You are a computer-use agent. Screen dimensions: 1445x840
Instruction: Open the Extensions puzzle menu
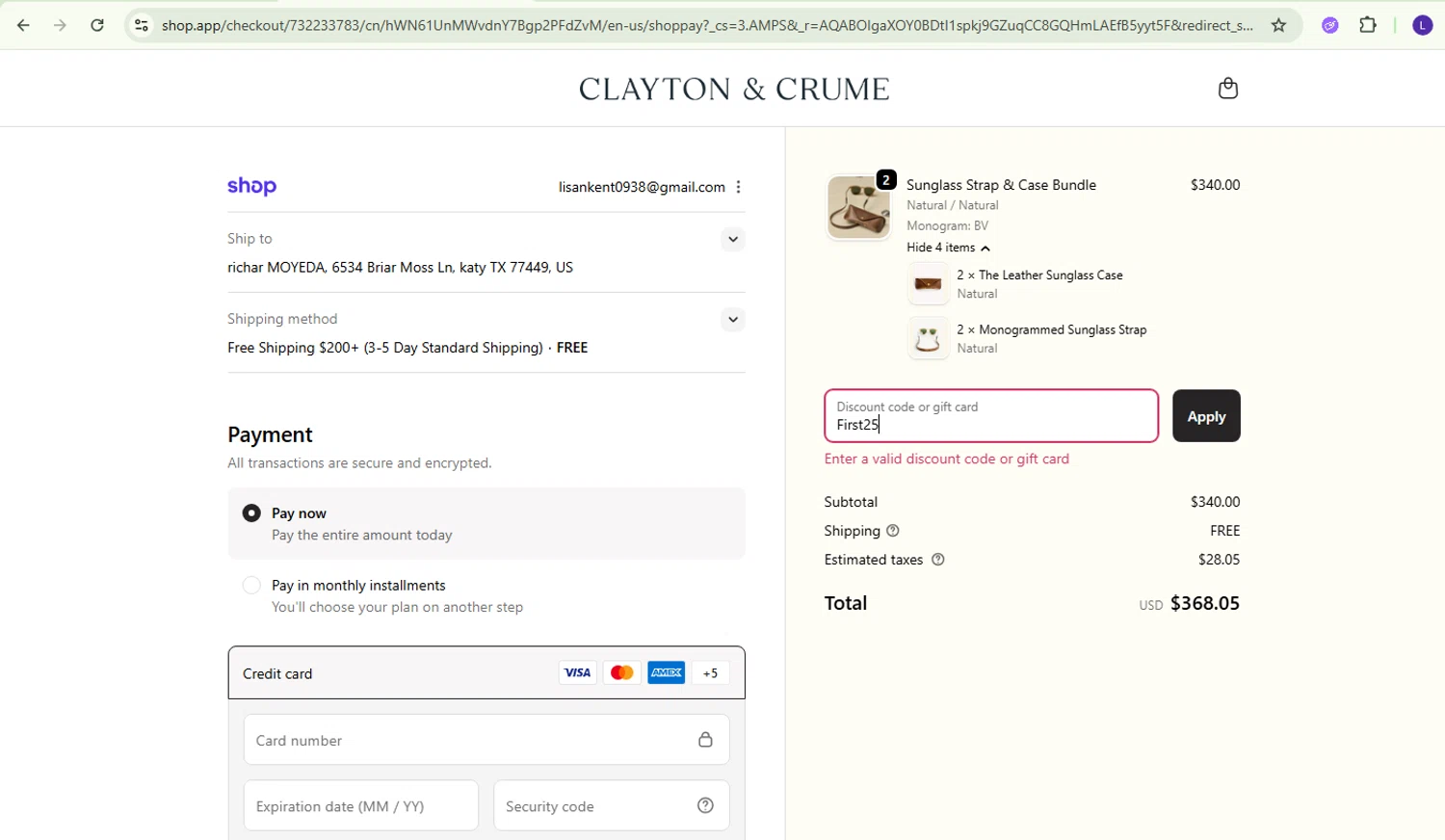[1368, 26]
